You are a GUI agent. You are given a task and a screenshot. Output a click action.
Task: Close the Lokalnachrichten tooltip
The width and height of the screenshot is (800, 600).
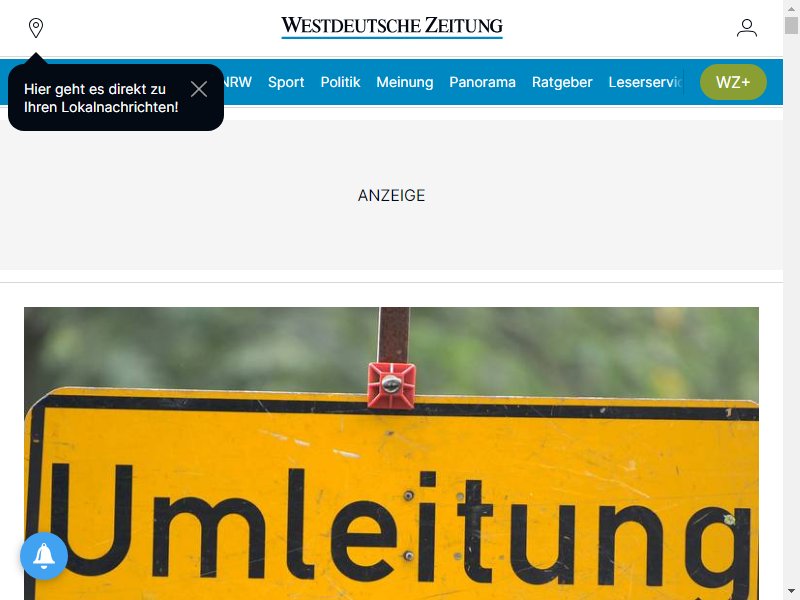click(x=199, y=89)
